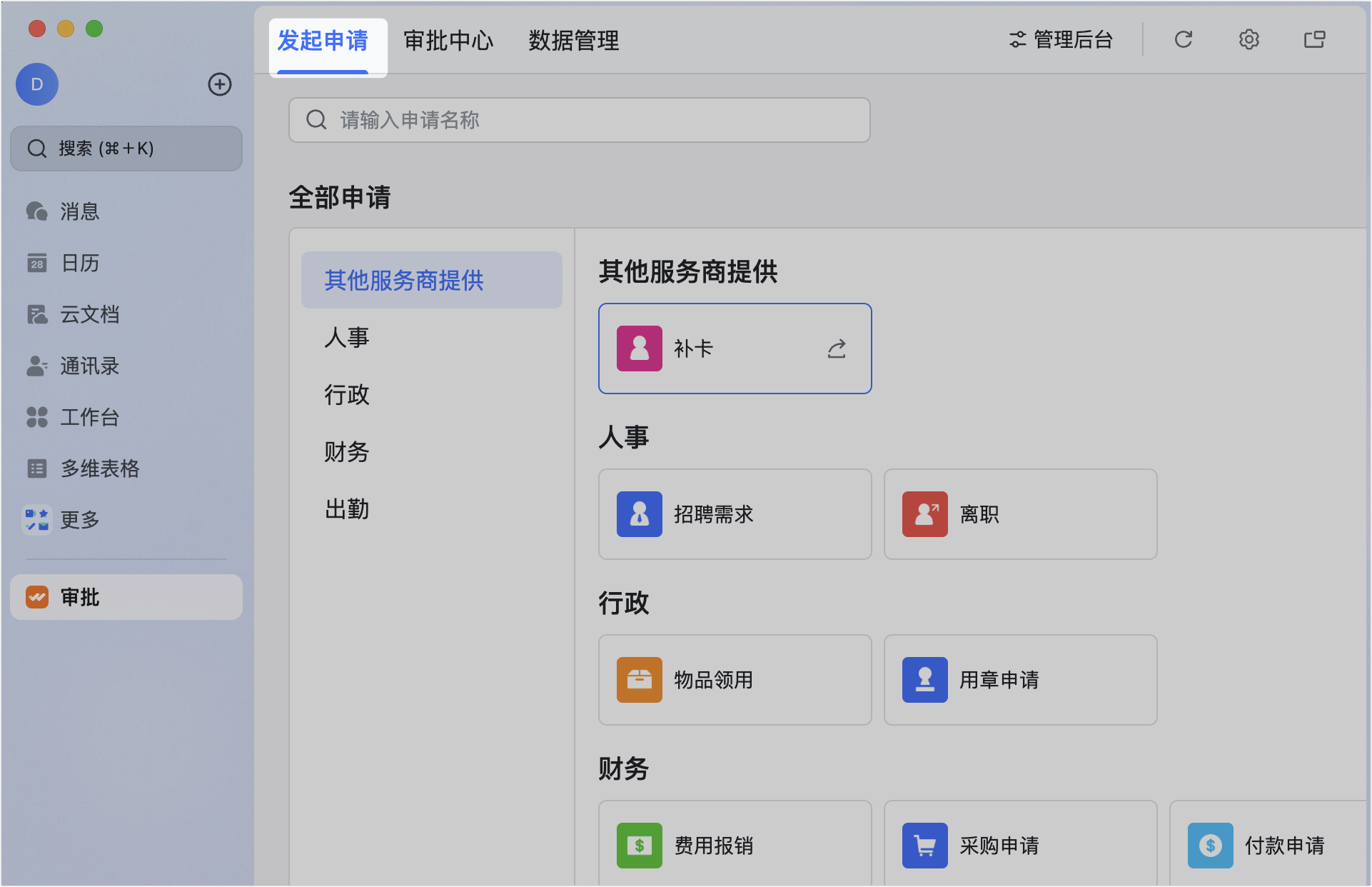Open 日历 calendar in sidebar

pyautogui.click(x=79, y=263)
